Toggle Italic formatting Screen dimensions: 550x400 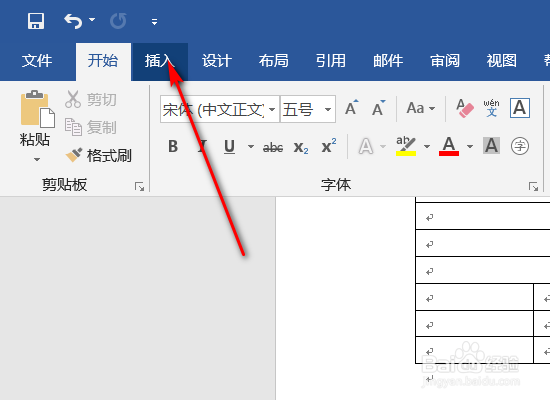pyautogui.click(x=202, y=146)
